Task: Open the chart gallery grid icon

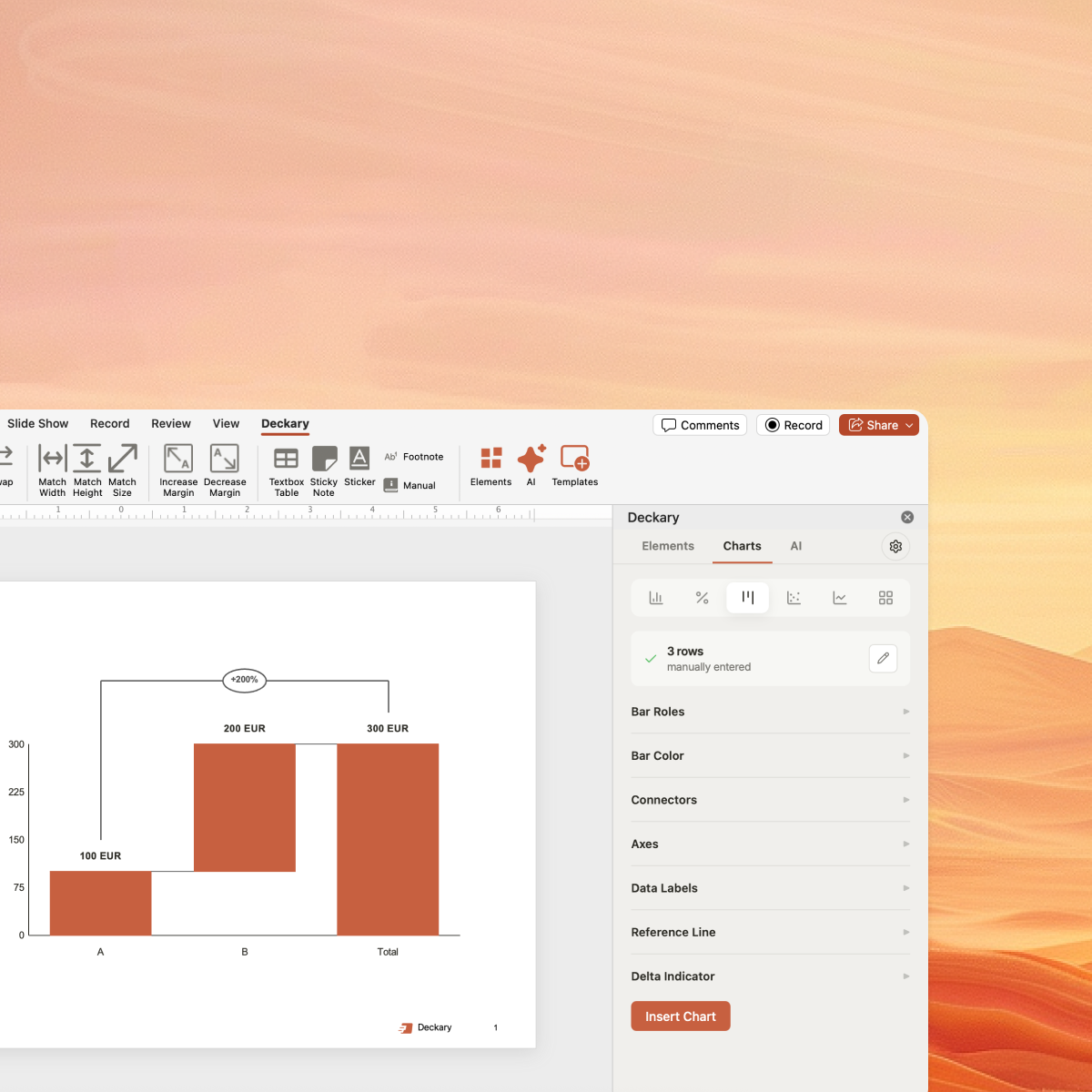Action: click(885, 598)
